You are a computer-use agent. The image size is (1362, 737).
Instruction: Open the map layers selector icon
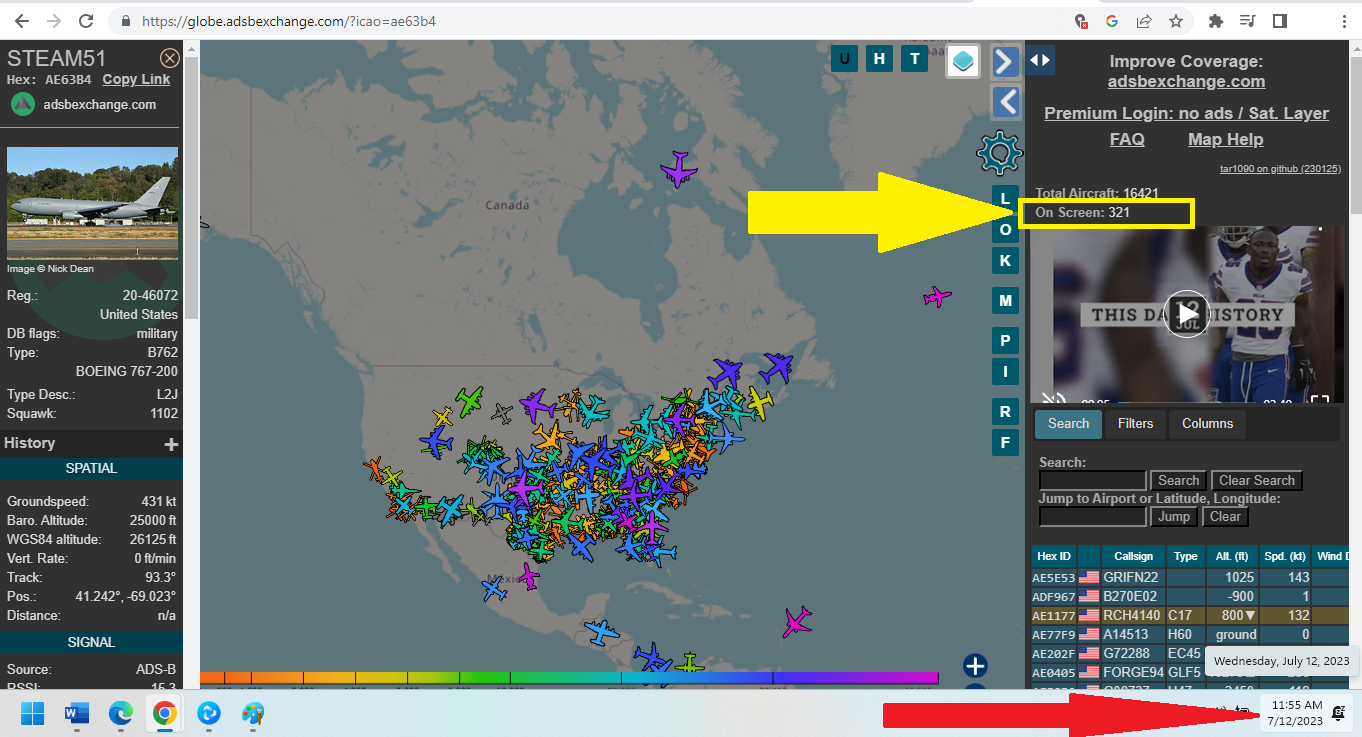click(963, 61)
